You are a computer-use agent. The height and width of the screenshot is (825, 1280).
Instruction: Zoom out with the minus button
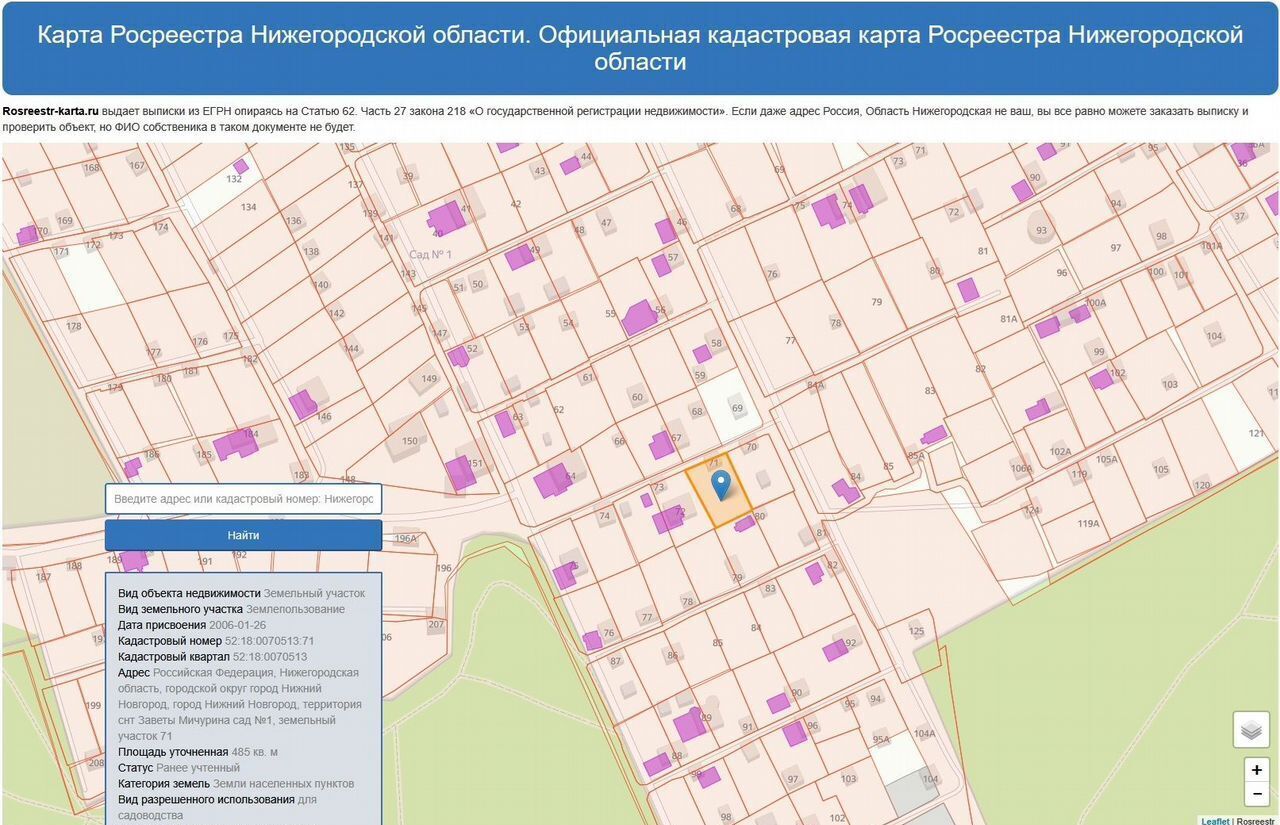pos(1256,794)
